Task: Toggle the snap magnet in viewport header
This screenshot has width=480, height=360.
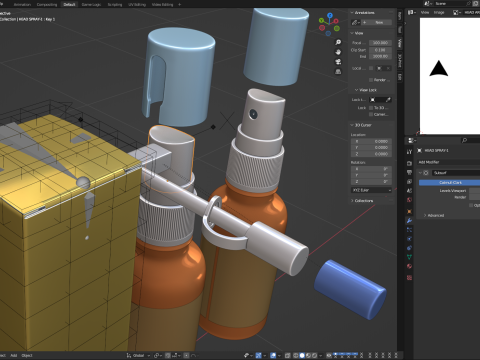Action: click(x=168, y=356)
